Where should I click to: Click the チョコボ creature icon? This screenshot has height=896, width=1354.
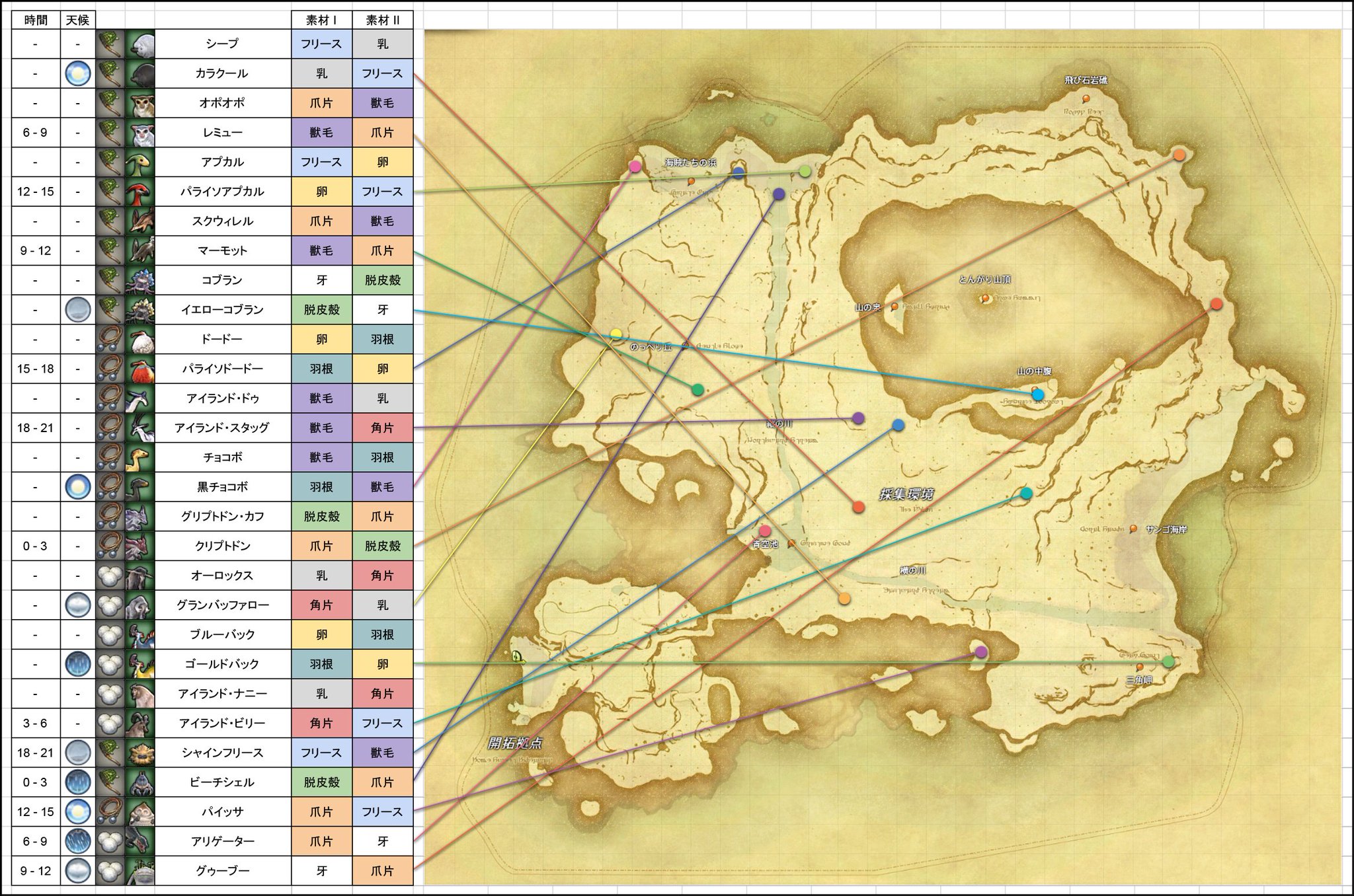pos(139,457)
